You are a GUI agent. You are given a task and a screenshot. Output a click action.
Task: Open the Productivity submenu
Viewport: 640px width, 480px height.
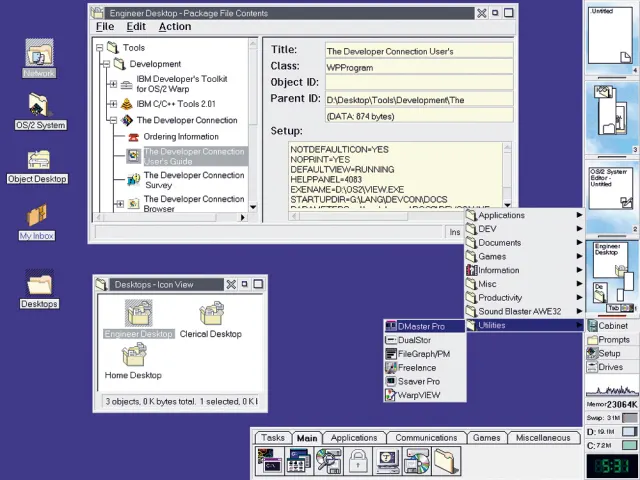point(524,298)
